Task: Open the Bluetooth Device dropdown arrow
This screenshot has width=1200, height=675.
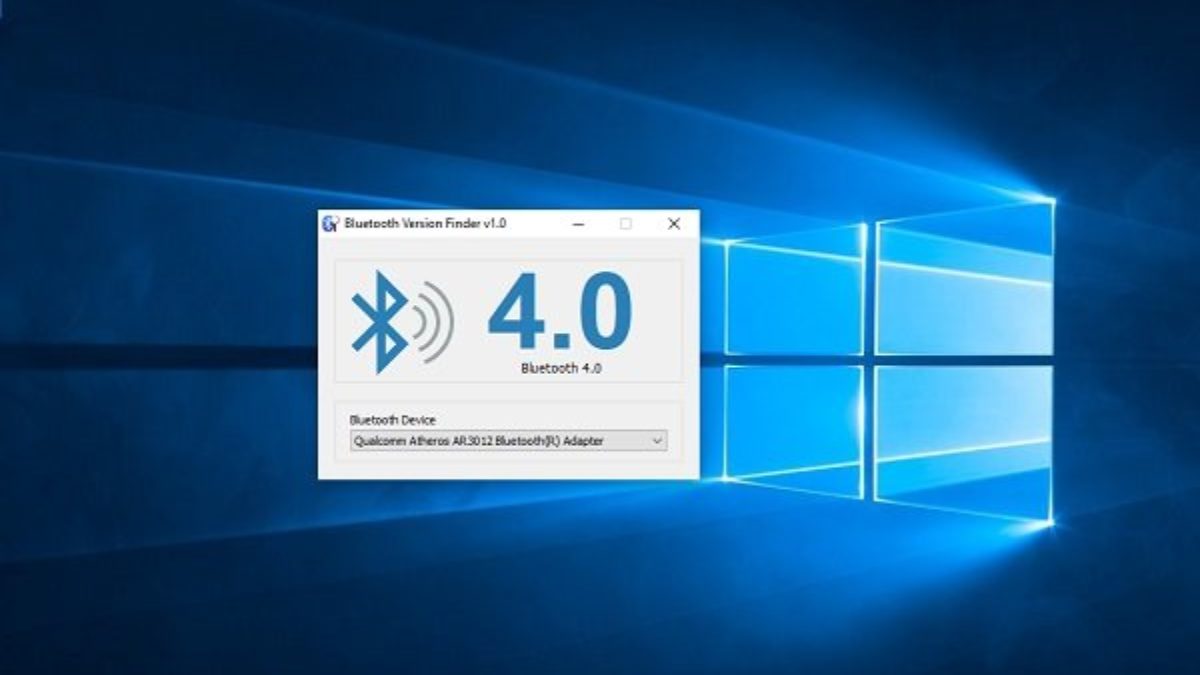Action: [x=657, y=440]
